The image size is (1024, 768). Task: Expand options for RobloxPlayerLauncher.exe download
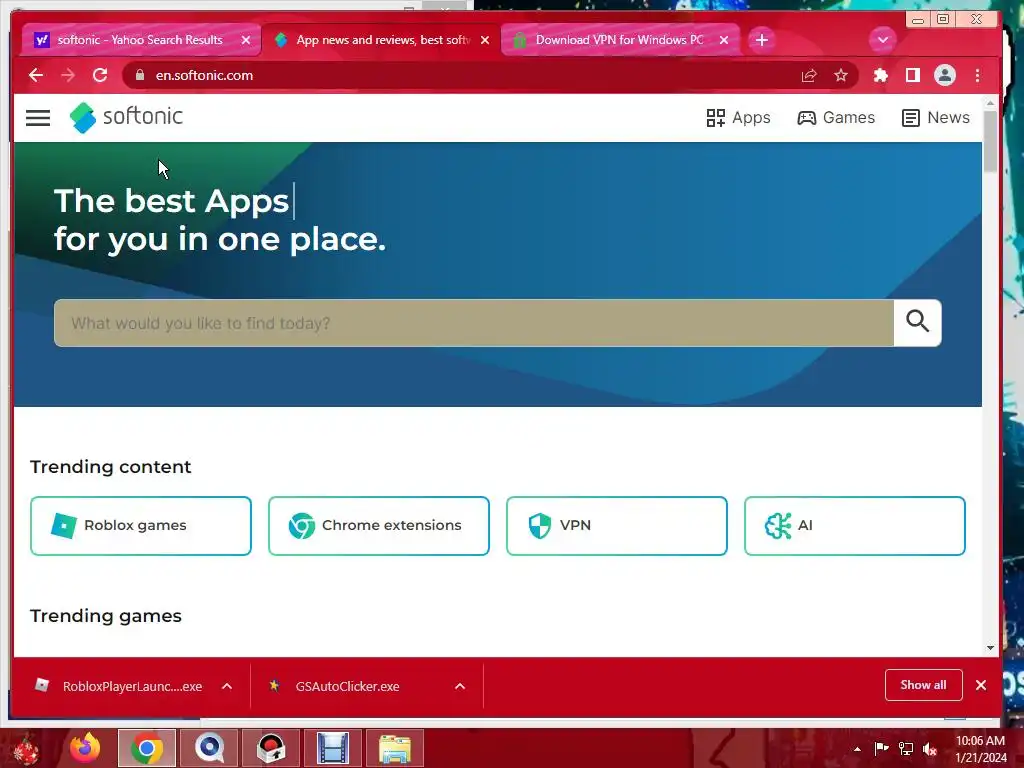pos(227,686)
